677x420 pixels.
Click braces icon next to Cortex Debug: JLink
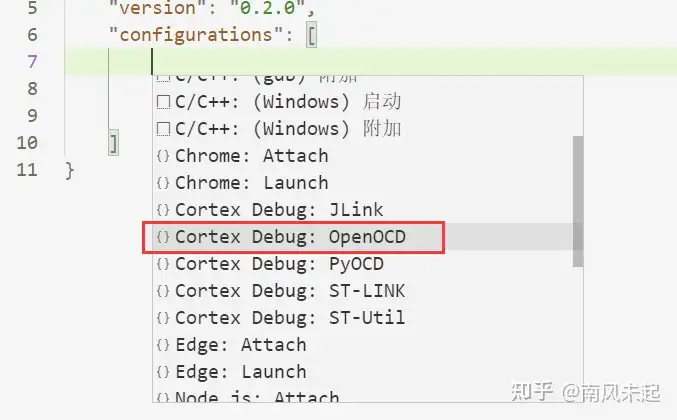tap(163, 210)
